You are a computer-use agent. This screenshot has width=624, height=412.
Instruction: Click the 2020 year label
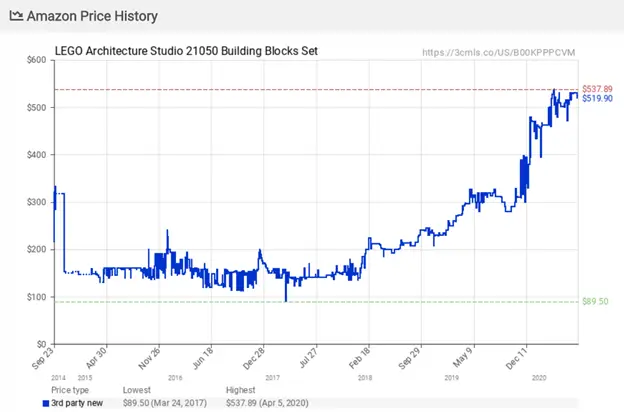click(x=539, y=378)
